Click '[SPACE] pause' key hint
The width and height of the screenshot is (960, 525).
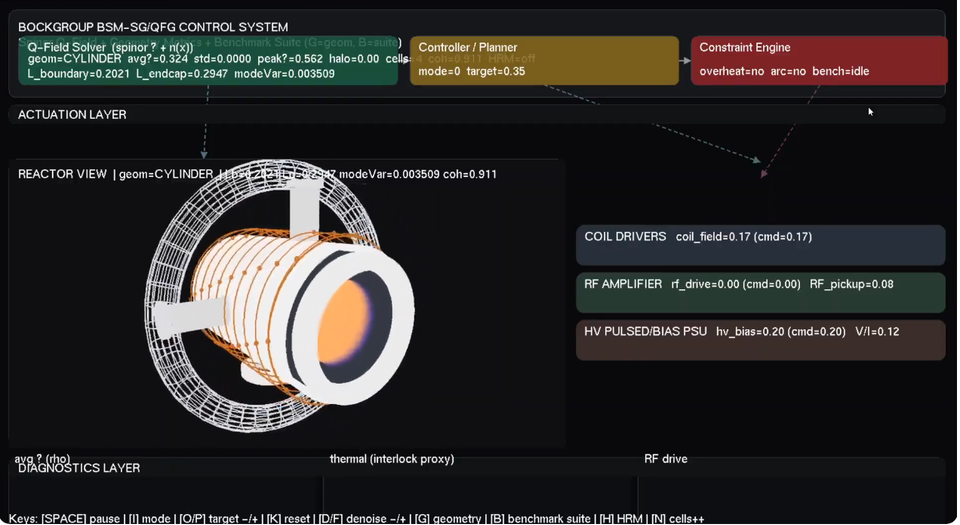(80, 519)
